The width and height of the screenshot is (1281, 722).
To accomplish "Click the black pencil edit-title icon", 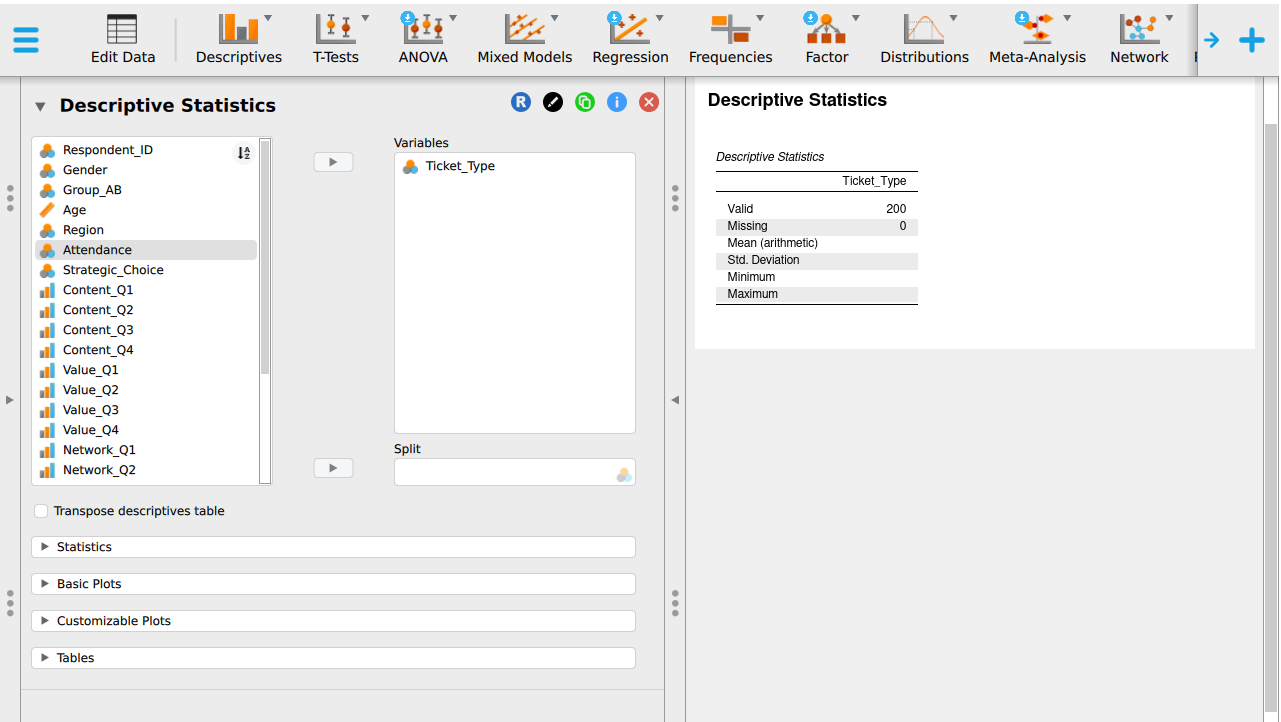I will pyautogui.click(x=553, y=102).
